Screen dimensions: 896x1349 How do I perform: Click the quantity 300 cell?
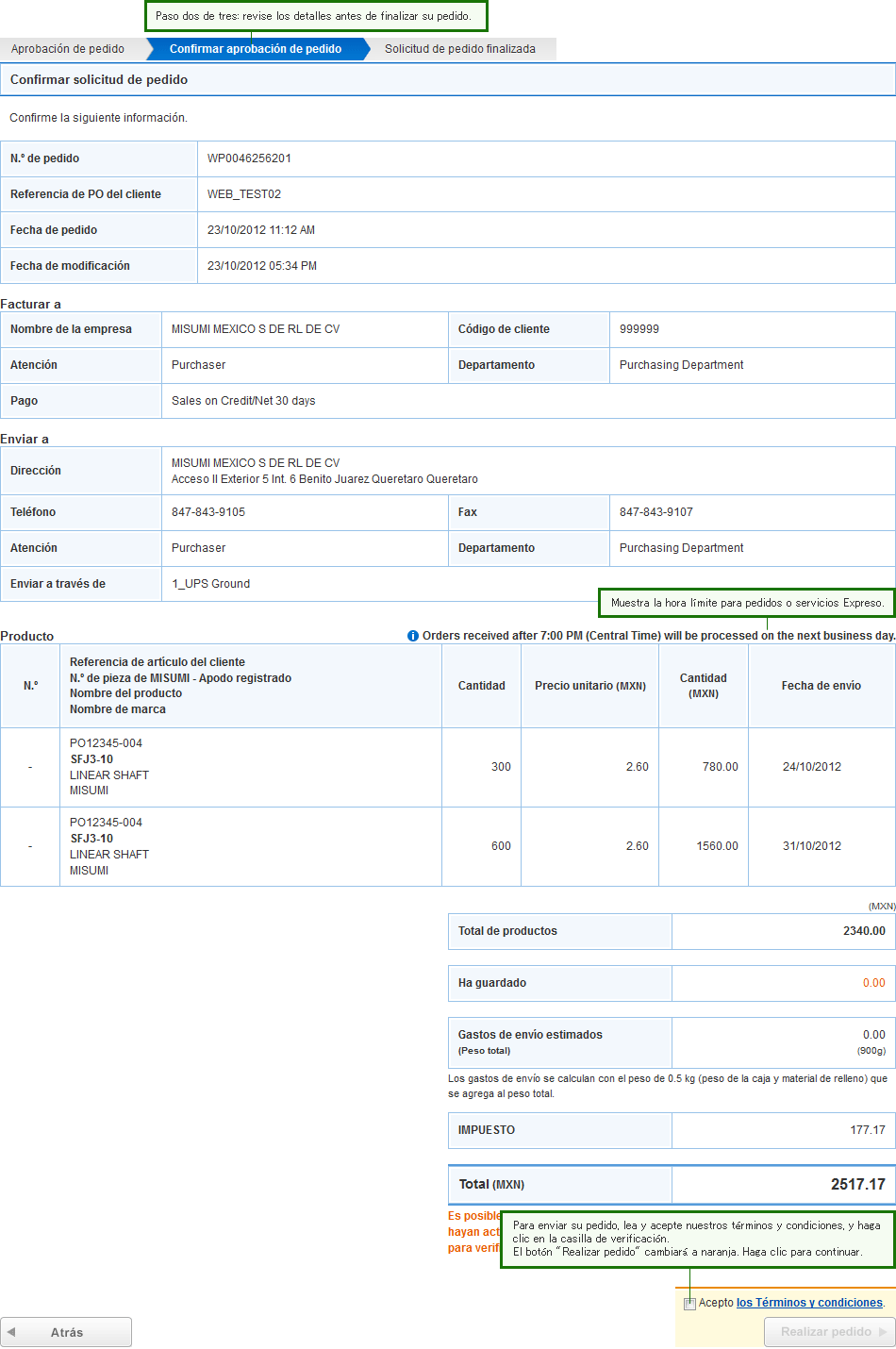coord(482,767)
